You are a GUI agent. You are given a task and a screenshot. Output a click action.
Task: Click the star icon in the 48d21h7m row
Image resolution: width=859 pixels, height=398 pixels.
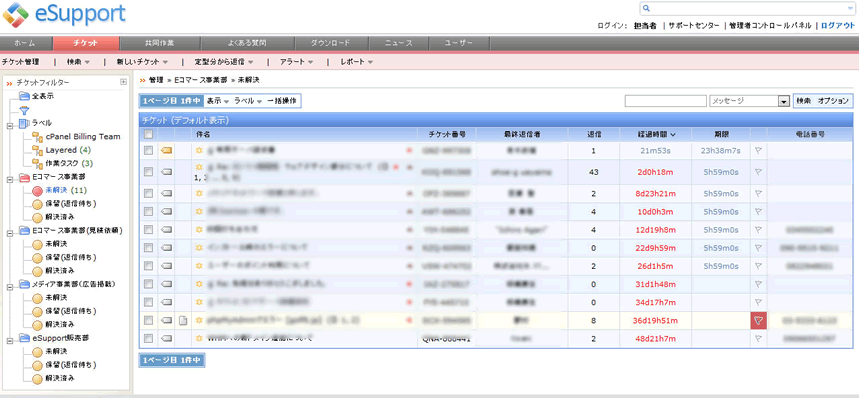pos(199,338)
